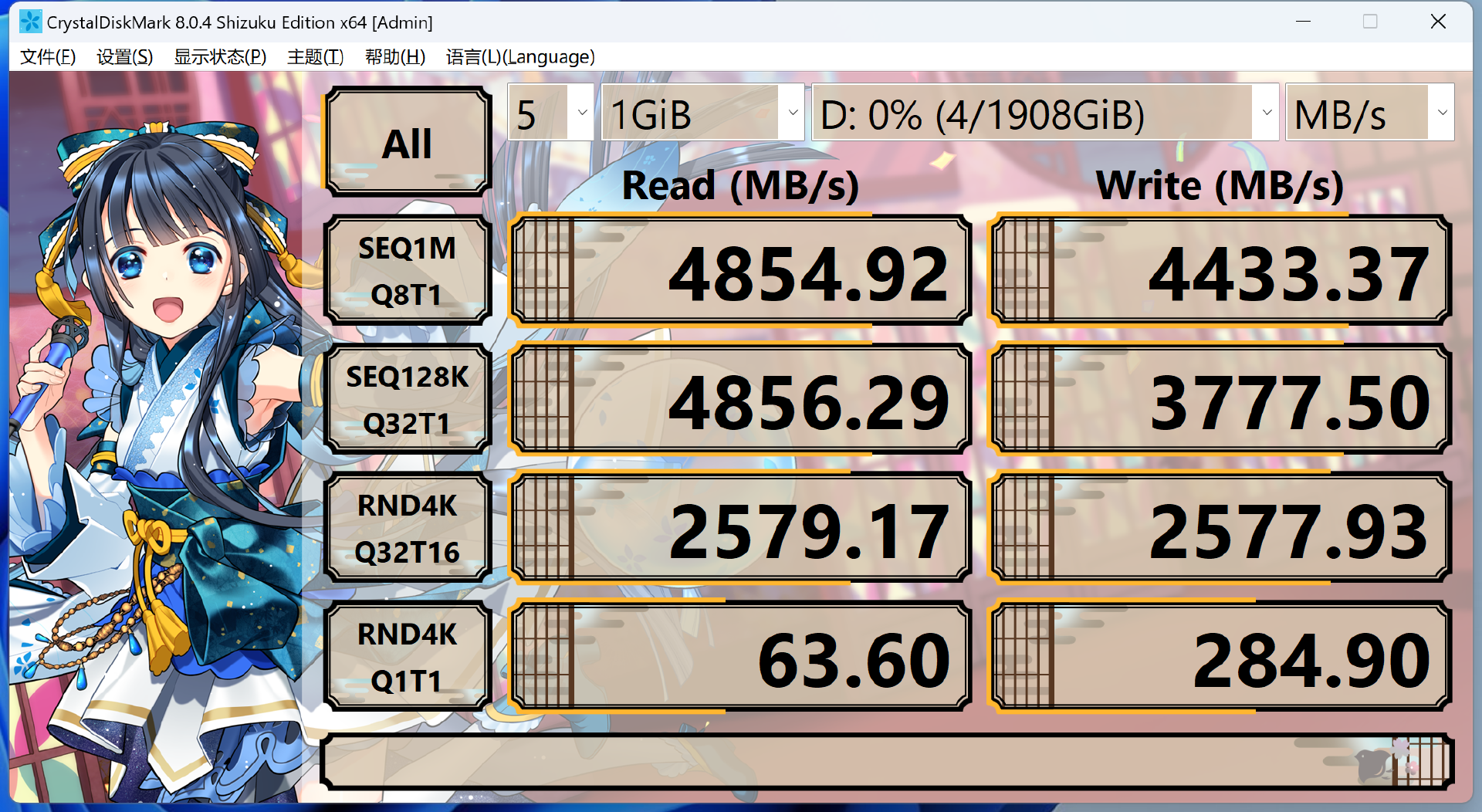Click the RND4K Q32T16 read result 2579.17

point(740,528)
